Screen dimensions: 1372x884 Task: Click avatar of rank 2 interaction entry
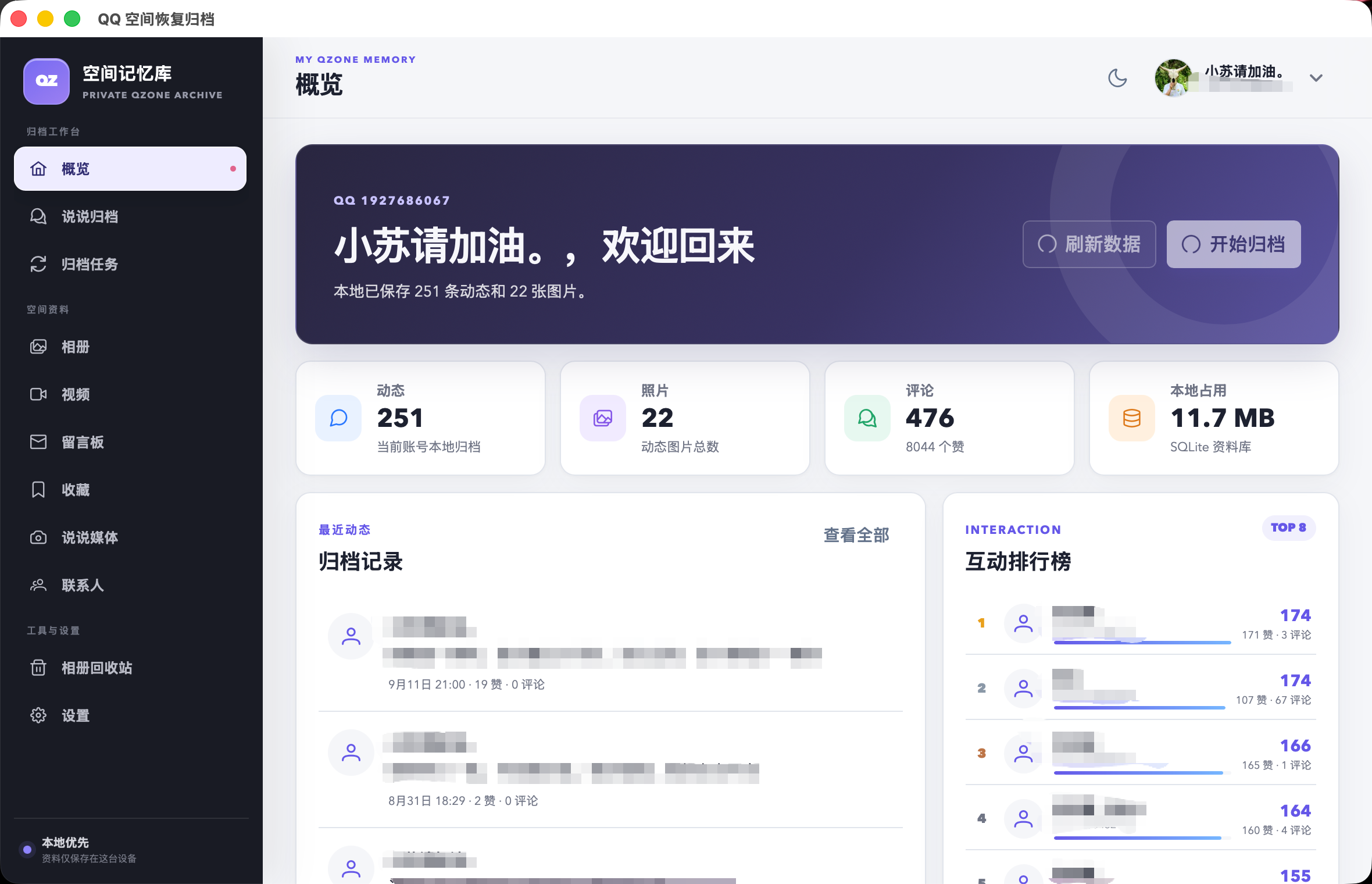(x=1023, y=689)
